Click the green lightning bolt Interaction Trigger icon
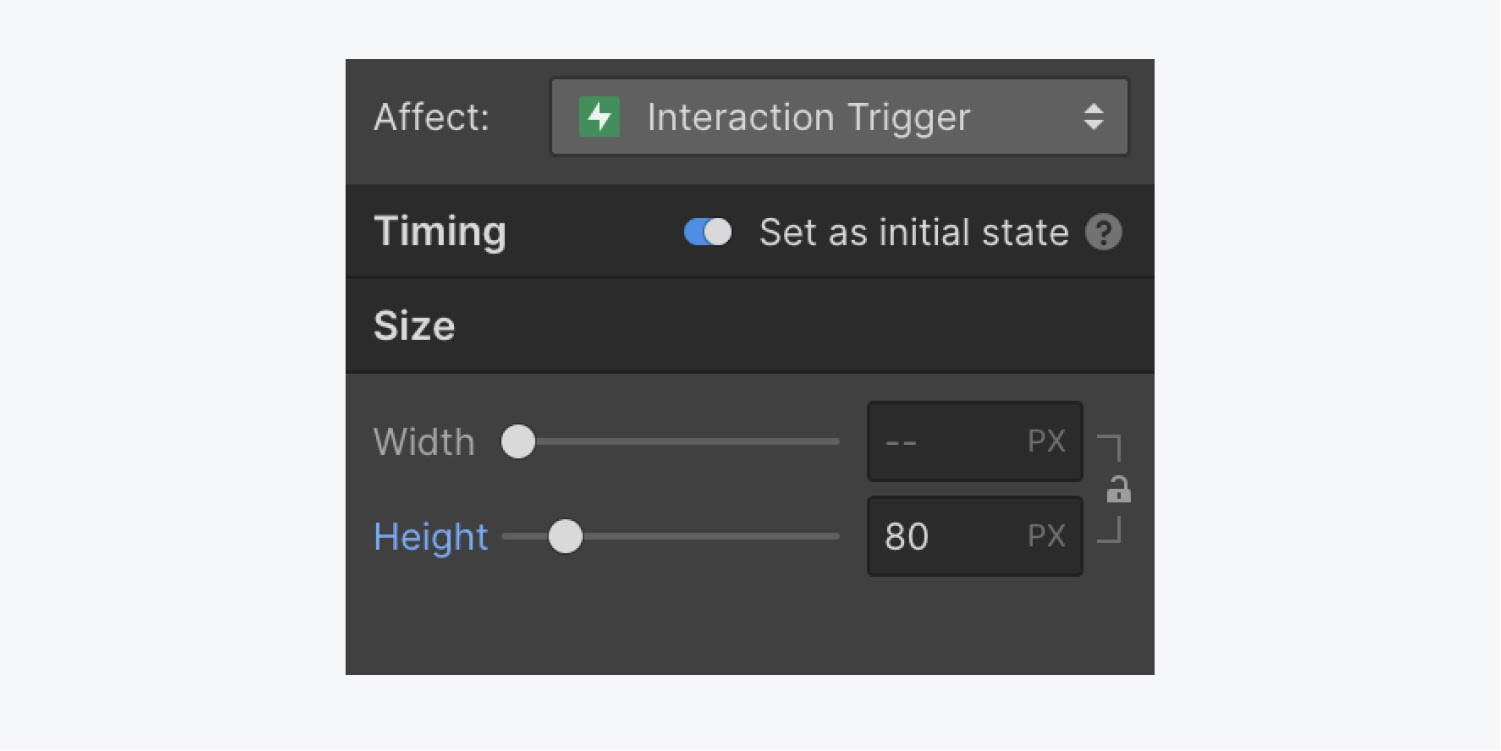 (599, 118)
